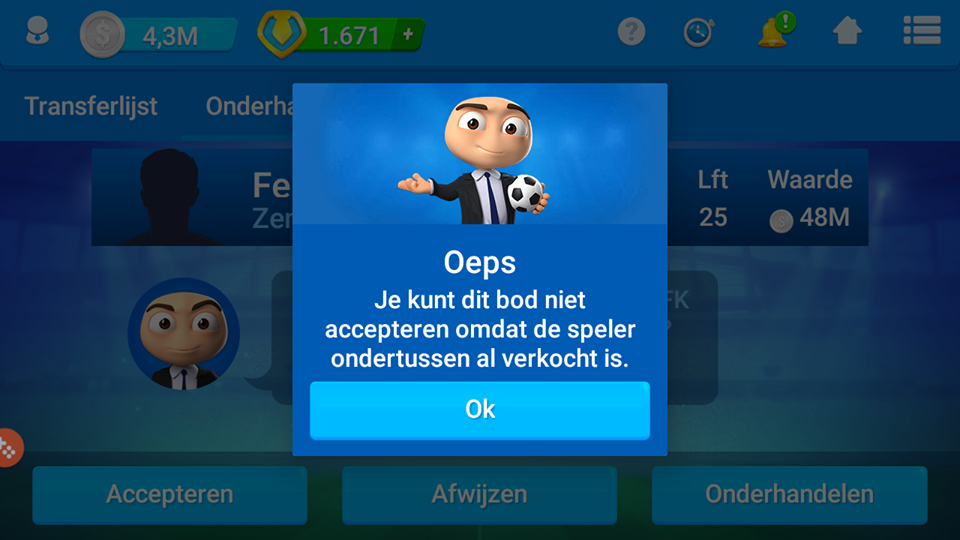Tap the manager avatar in the circle
This screenshot has width=960, height=540.
click(184, 334)
